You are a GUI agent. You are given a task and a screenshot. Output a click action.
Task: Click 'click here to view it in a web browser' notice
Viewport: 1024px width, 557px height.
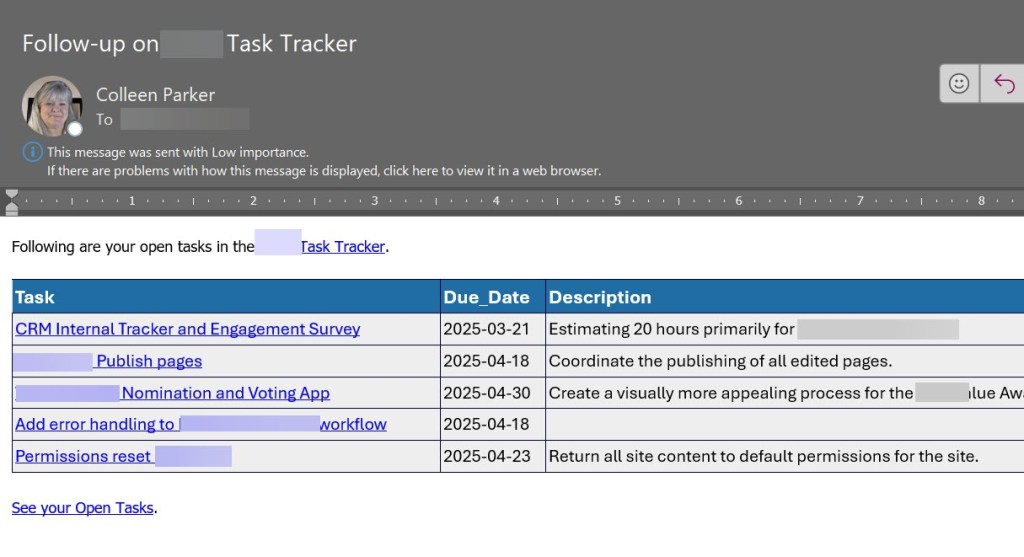point(324,170)
